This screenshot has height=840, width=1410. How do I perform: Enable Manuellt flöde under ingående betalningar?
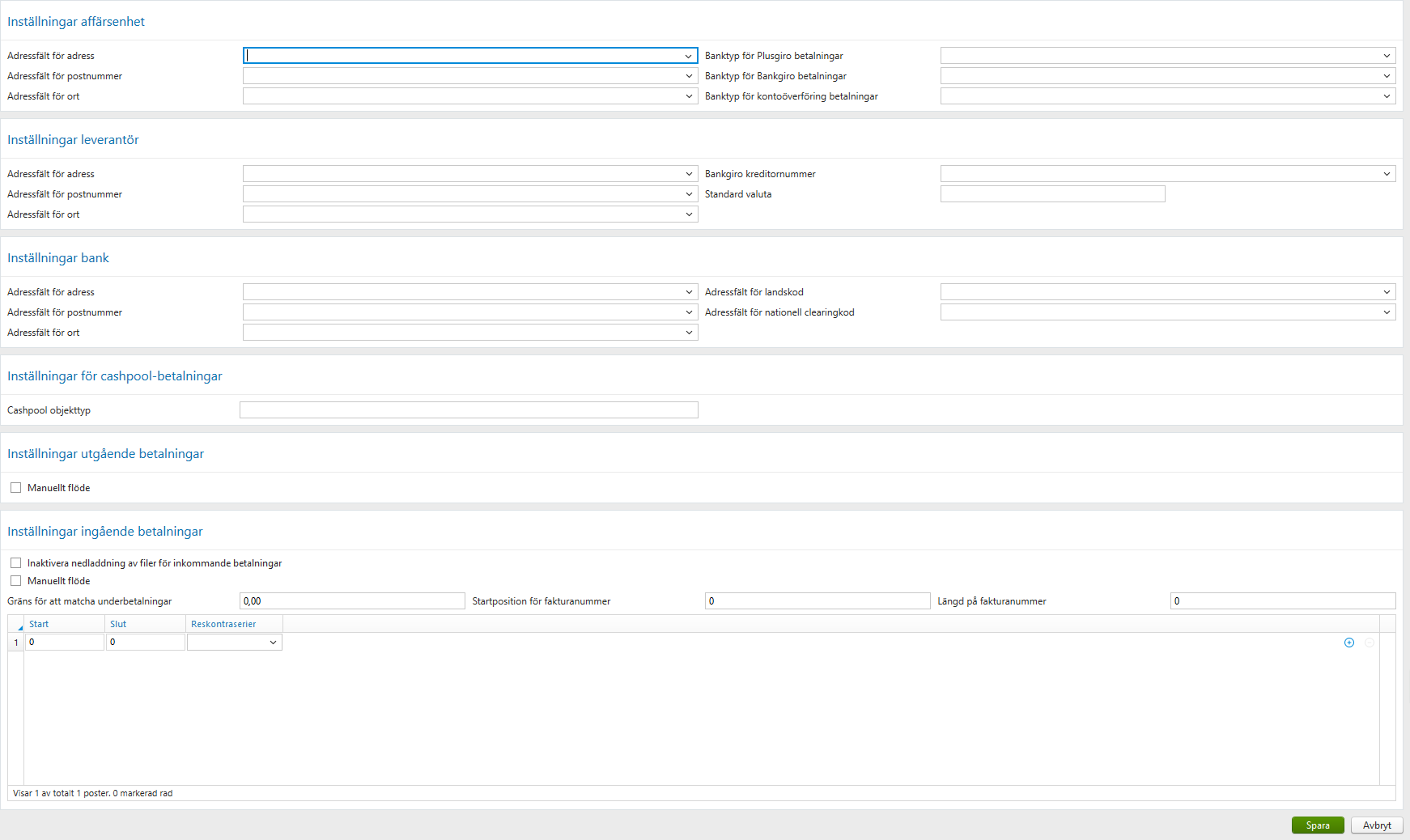coord(15,580)
